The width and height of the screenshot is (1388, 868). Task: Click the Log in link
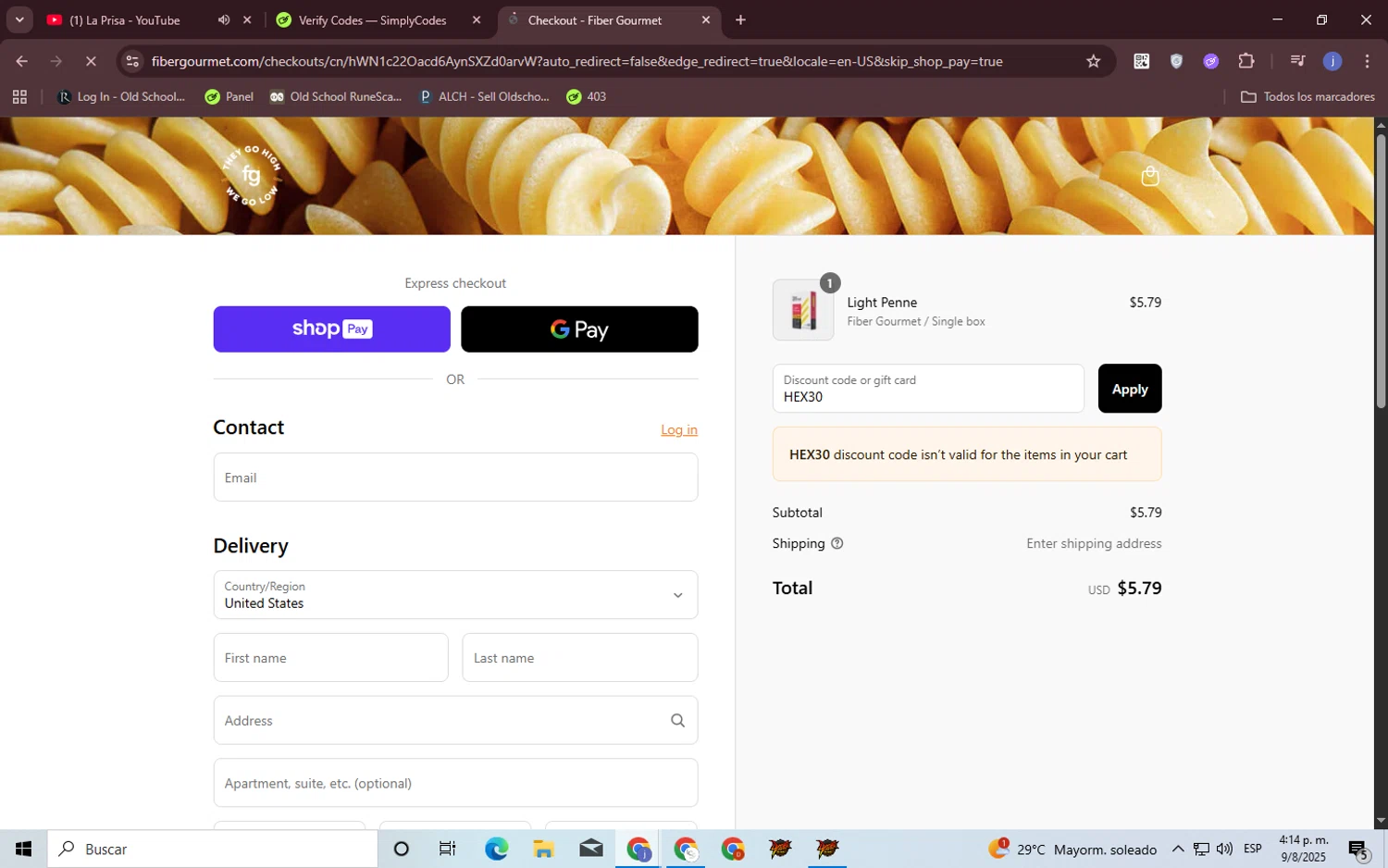679,429
